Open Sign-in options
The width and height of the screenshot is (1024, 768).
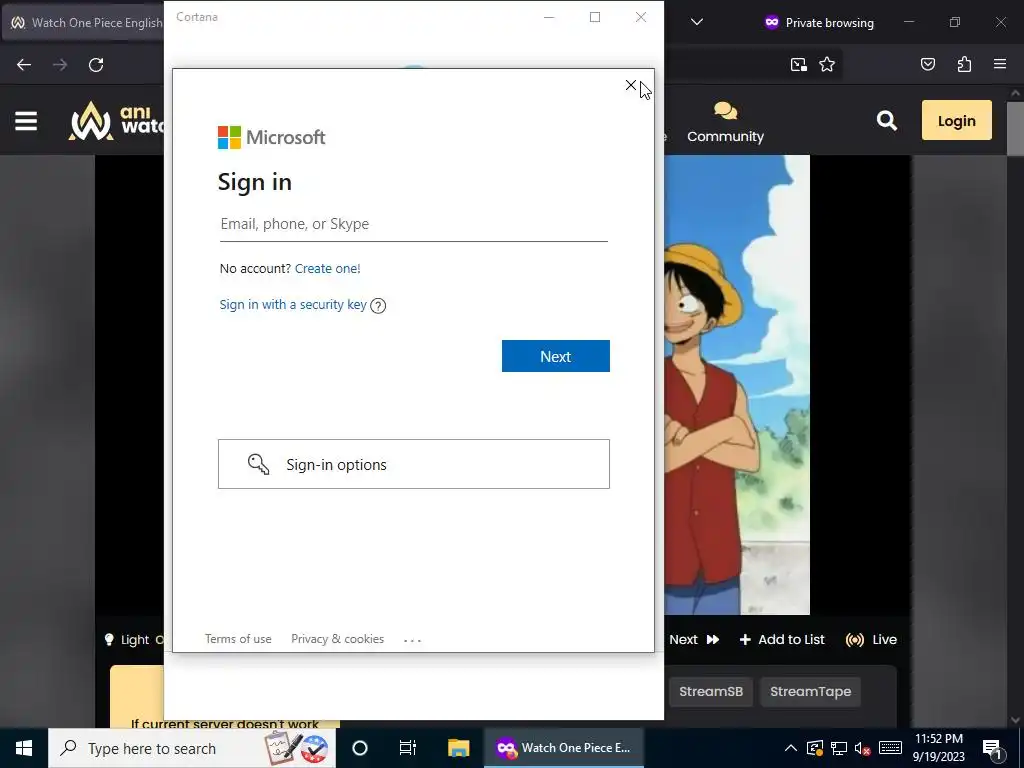pyautogui.click(x=413, y=464)
